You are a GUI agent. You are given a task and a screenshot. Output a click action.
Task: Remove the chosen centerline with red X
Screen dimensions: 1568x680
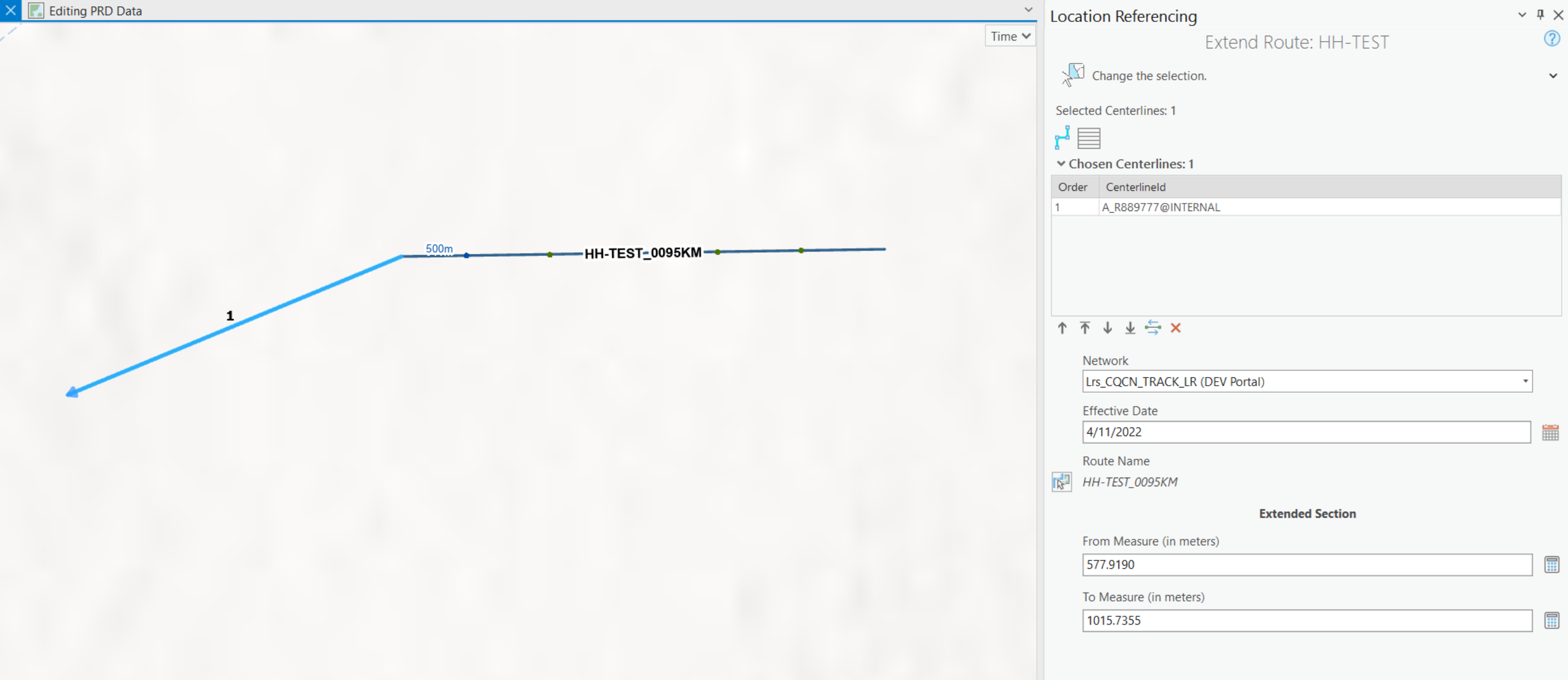pos(1175,328)
